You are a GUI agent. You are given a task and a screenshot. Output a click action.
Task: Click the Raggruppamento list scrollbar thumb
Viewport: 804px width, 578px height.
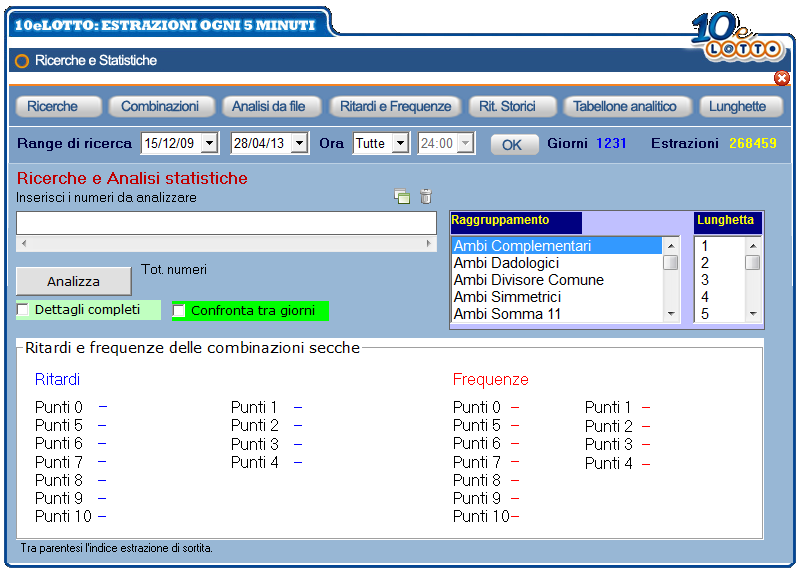tap(671, 263)
